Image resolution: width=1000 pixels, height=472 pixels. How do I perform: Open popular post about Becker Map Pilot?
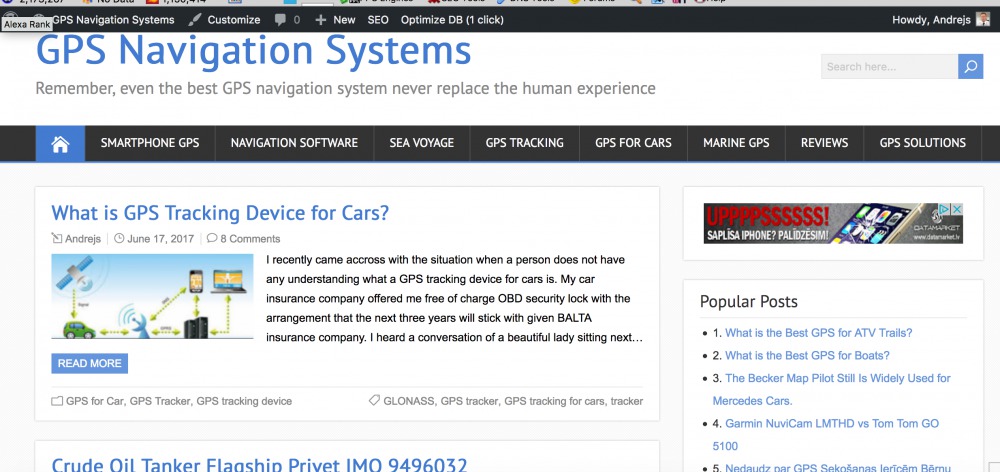832,390
